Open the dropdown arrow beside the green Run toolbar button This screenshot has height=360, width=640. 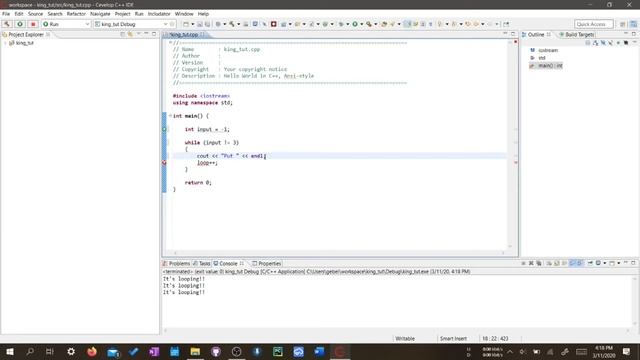point(361,24)
